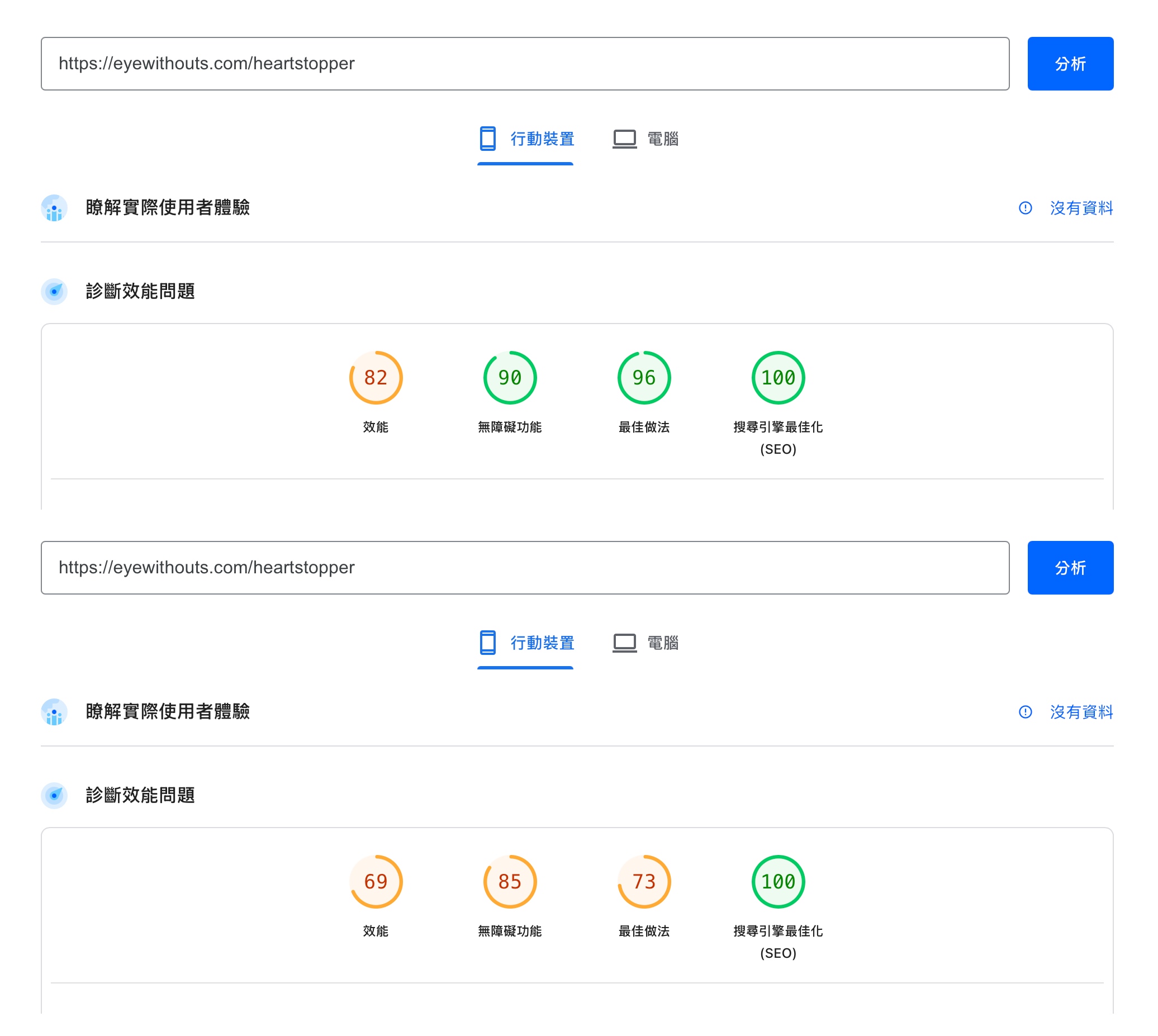Click the info alert icon next to second 沒有資料
The width and height of the screenshot is (1158, 1036).
coord(1026,712)
